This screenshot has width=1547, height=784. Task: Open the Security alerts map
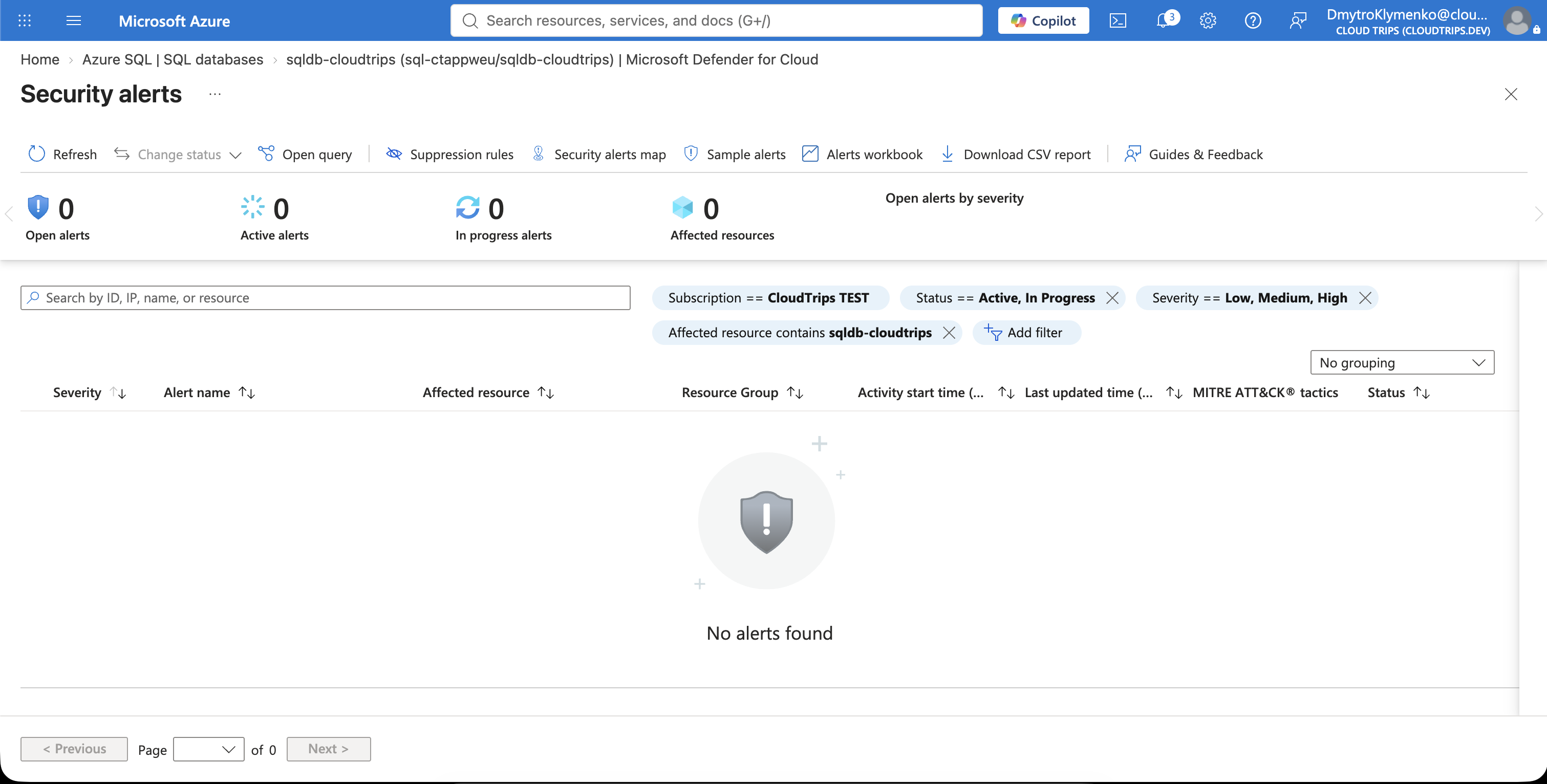click(x=599, y=154)
